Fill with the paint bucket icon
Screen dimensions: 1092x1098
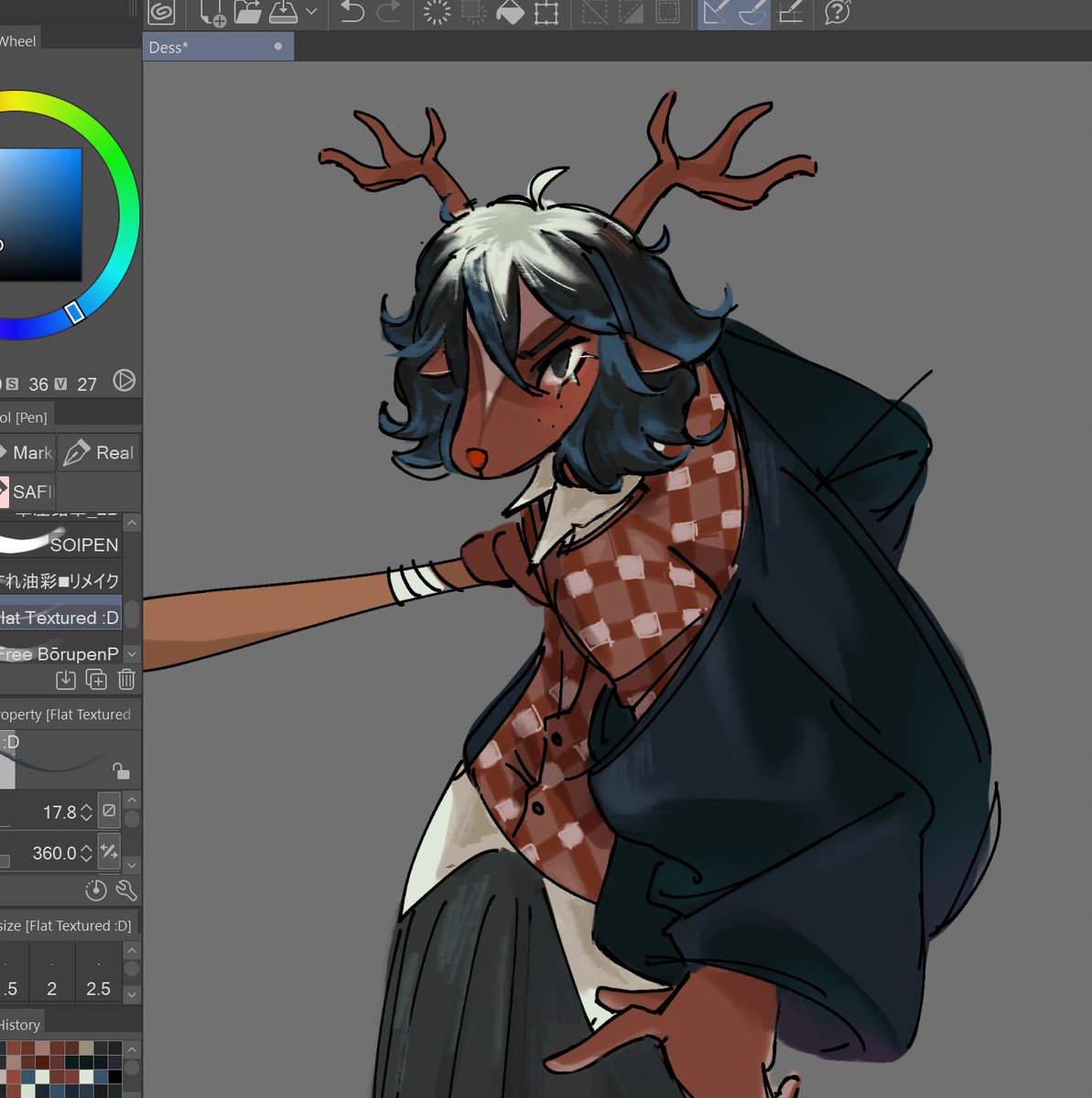(x=510, y=12)
